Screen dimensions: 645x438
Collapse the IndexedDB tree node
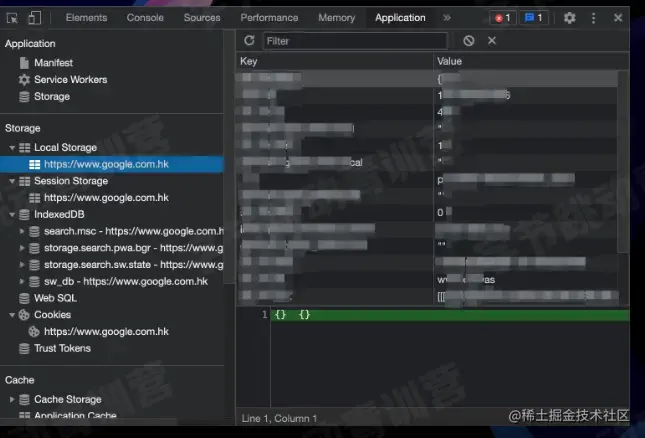pyautogui.click(x=12, y=215)
